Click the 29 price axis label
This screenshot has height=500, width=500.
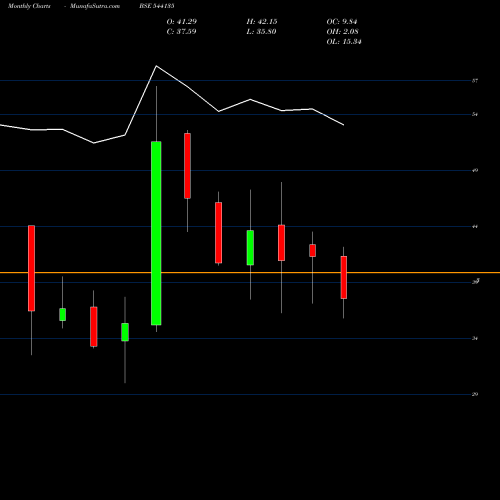475,394
